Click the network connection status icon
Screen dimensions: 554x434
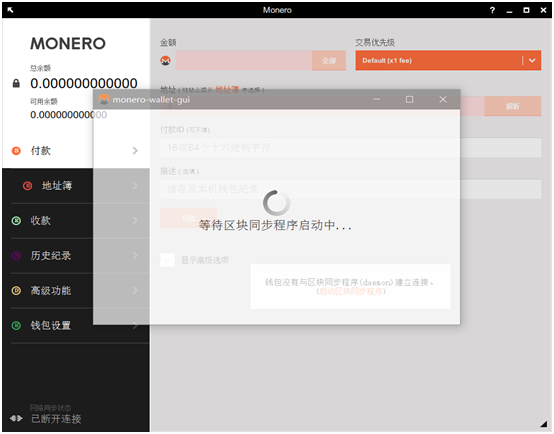click(16, 418)
